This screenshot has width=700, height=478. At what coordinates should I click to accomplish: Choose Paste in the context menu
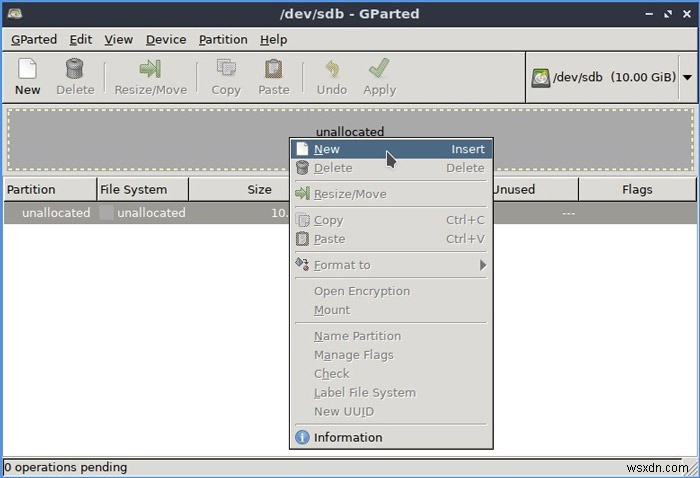coord(391,239)
